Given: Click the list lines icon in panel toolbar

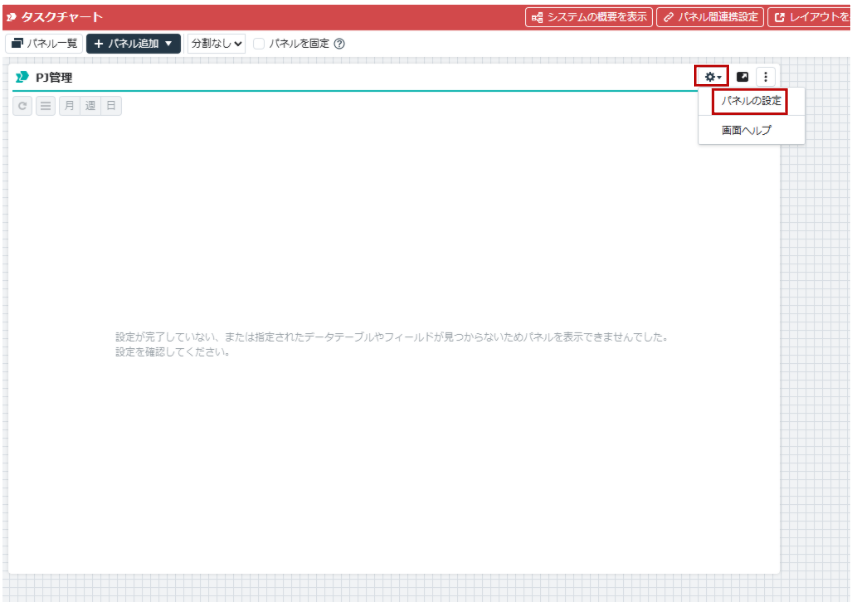Looking at the screenshot, I should pyautogui.click(x=46, y=105).
